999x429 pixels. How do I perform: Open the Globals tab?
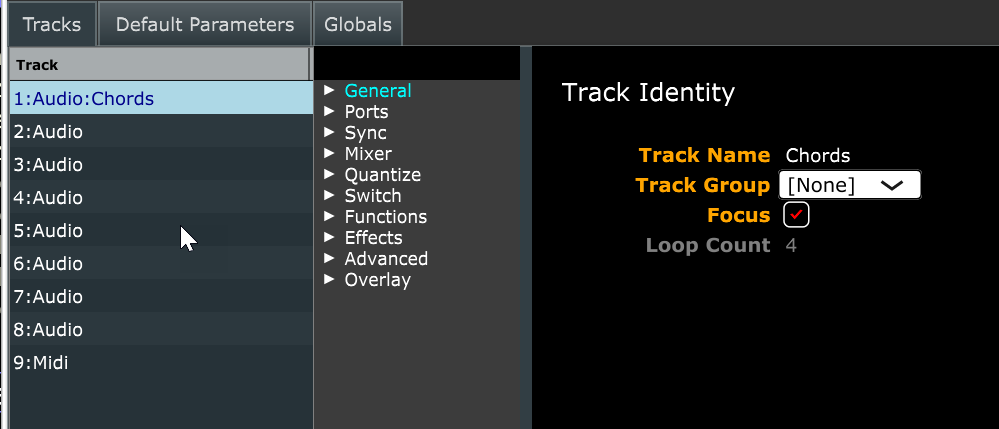click(358, 24)
